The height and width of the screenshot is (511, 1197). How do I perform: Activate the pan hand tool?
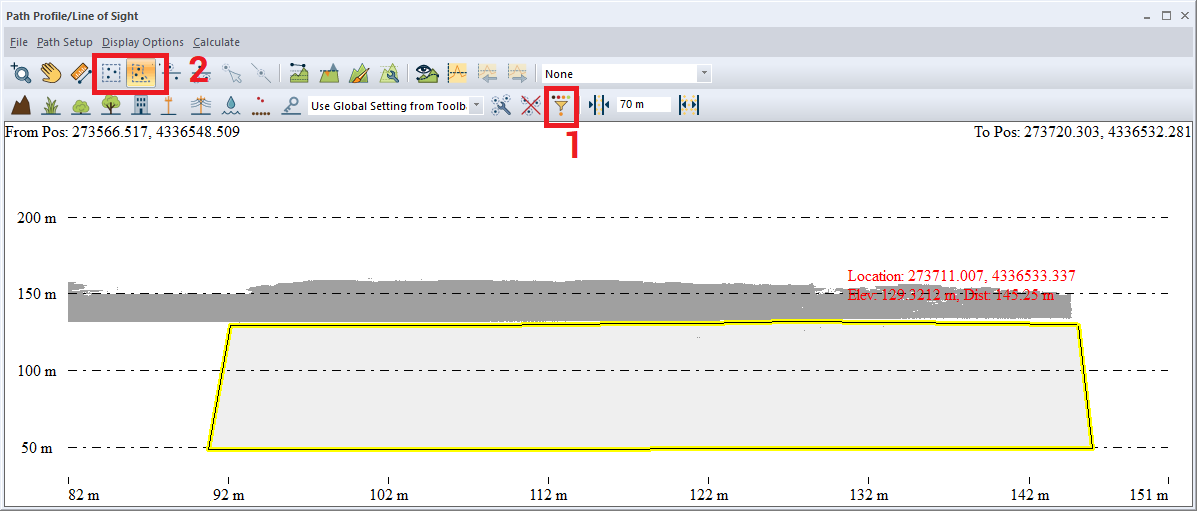[51, 73]
